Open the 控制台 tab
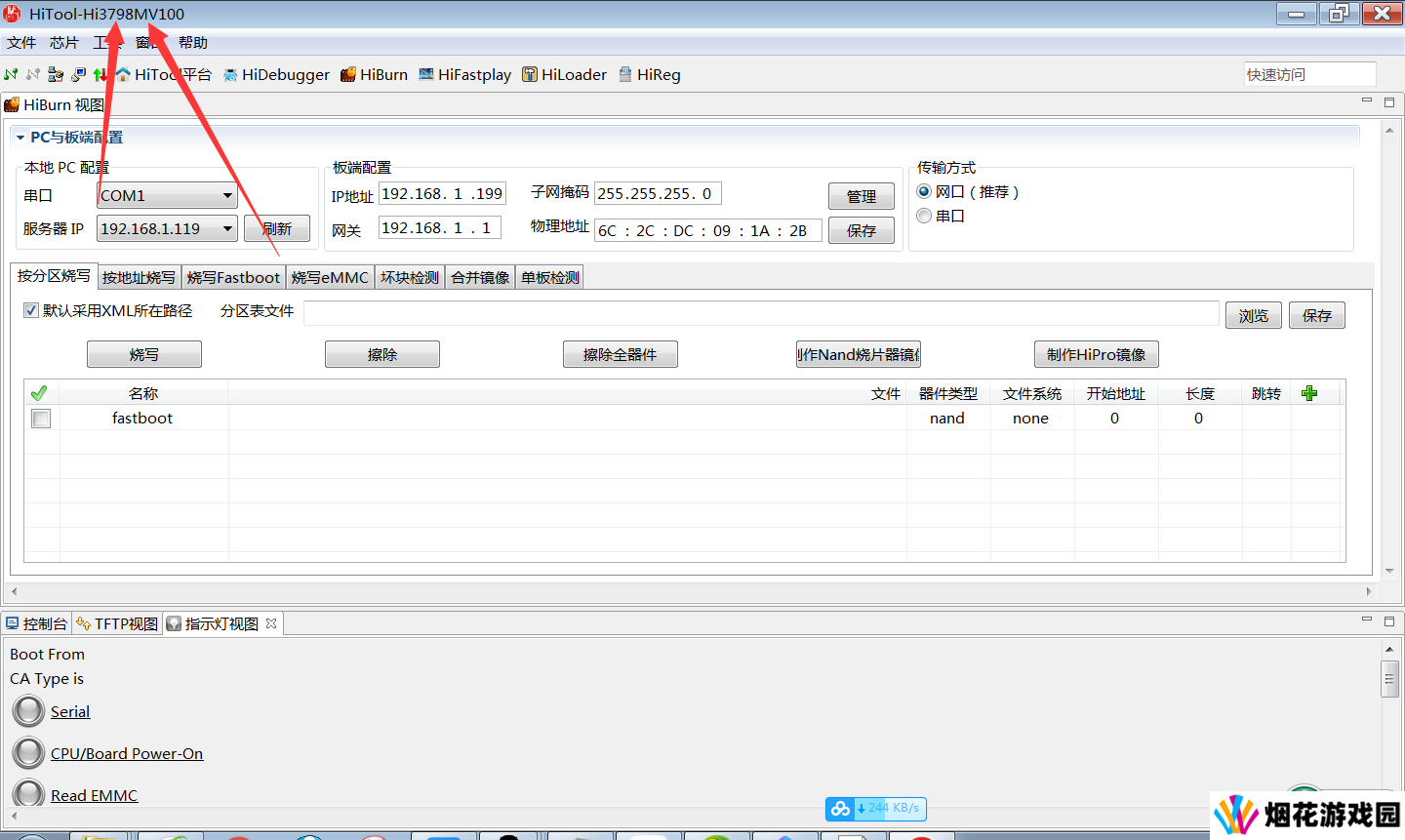 (37, 623)
